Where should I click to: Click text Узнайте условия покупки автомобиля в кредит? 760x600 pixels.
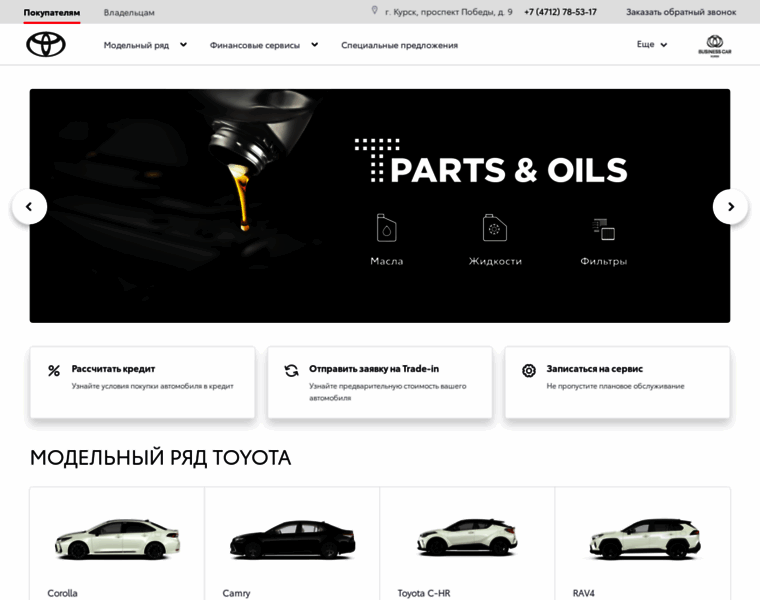coord(153,386)
